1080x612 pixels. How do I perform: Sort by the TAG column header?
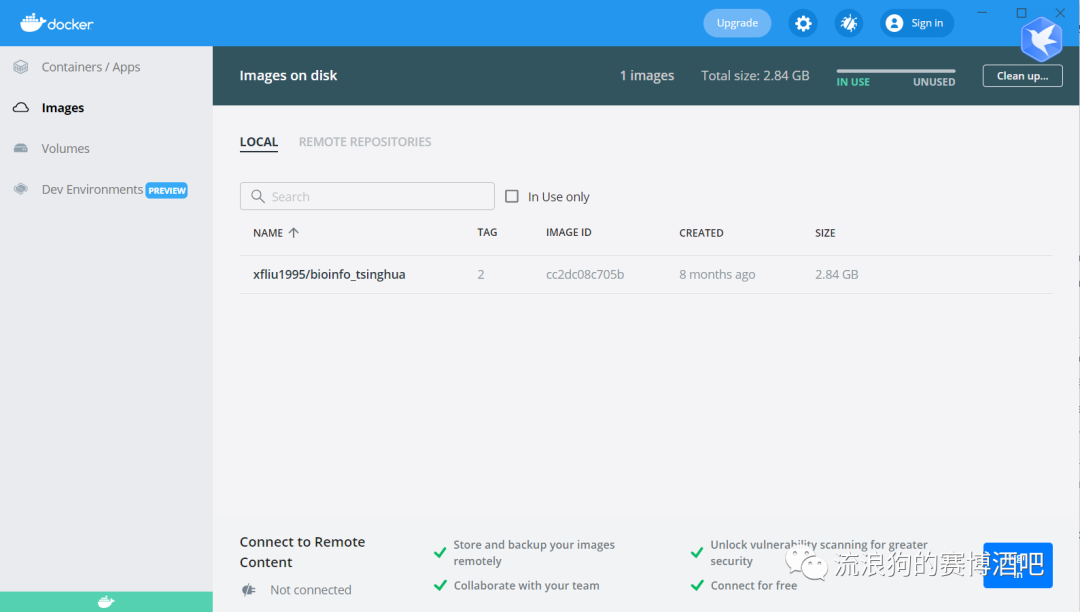[x=487, y=233]
